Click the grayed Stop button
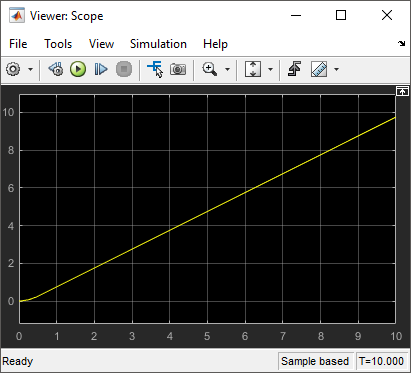Image resolution: width=411 pixels, height=373 pixels. [x=124, y=69]
